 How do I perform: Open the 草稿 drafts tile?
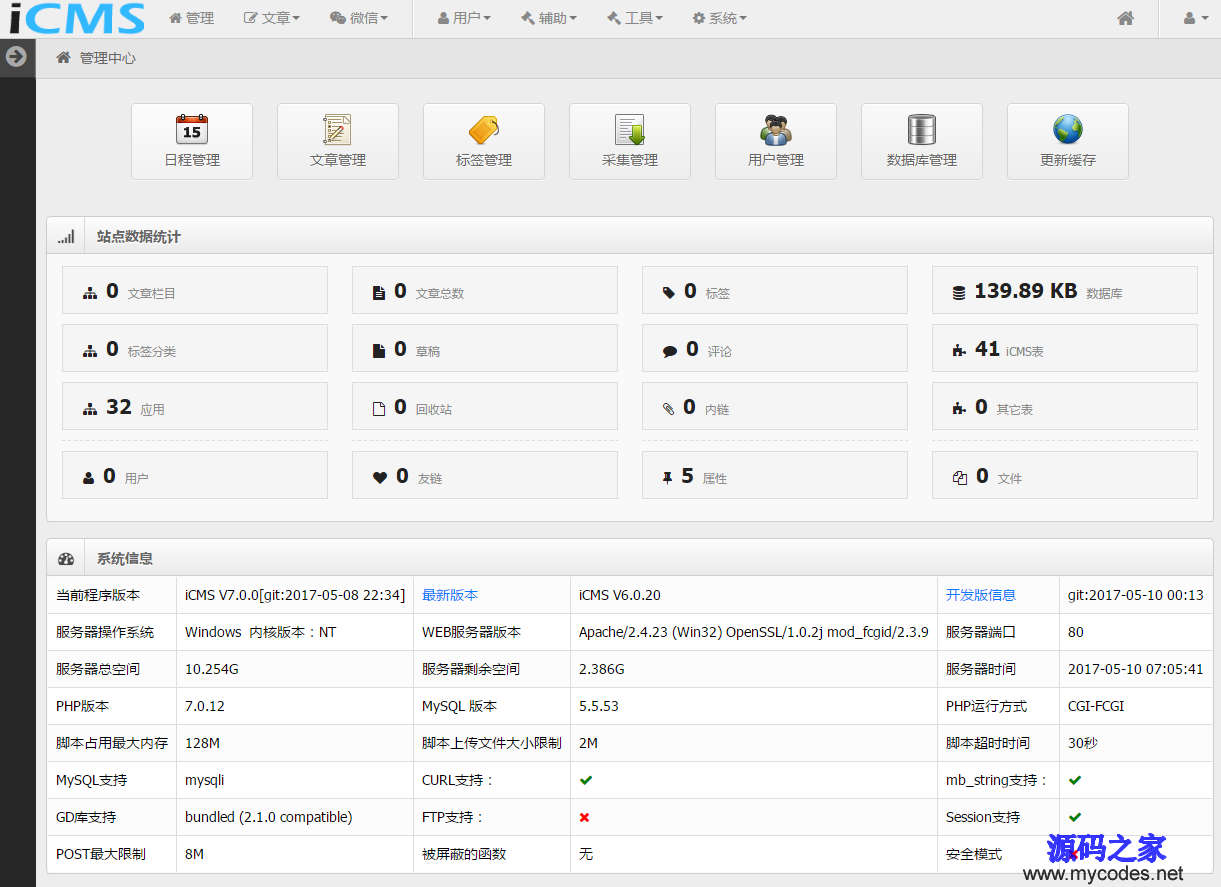coord(485,348)
